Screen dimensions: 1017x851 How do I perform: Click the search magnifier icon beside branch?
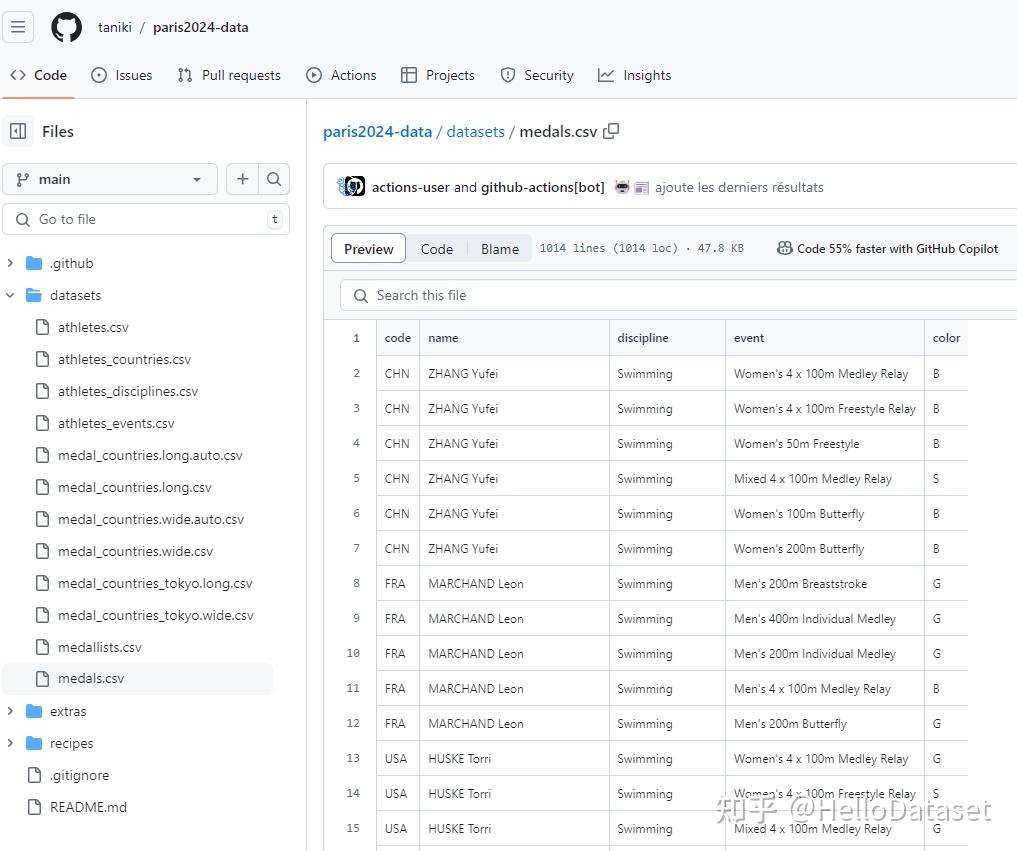tap(274, 179)
